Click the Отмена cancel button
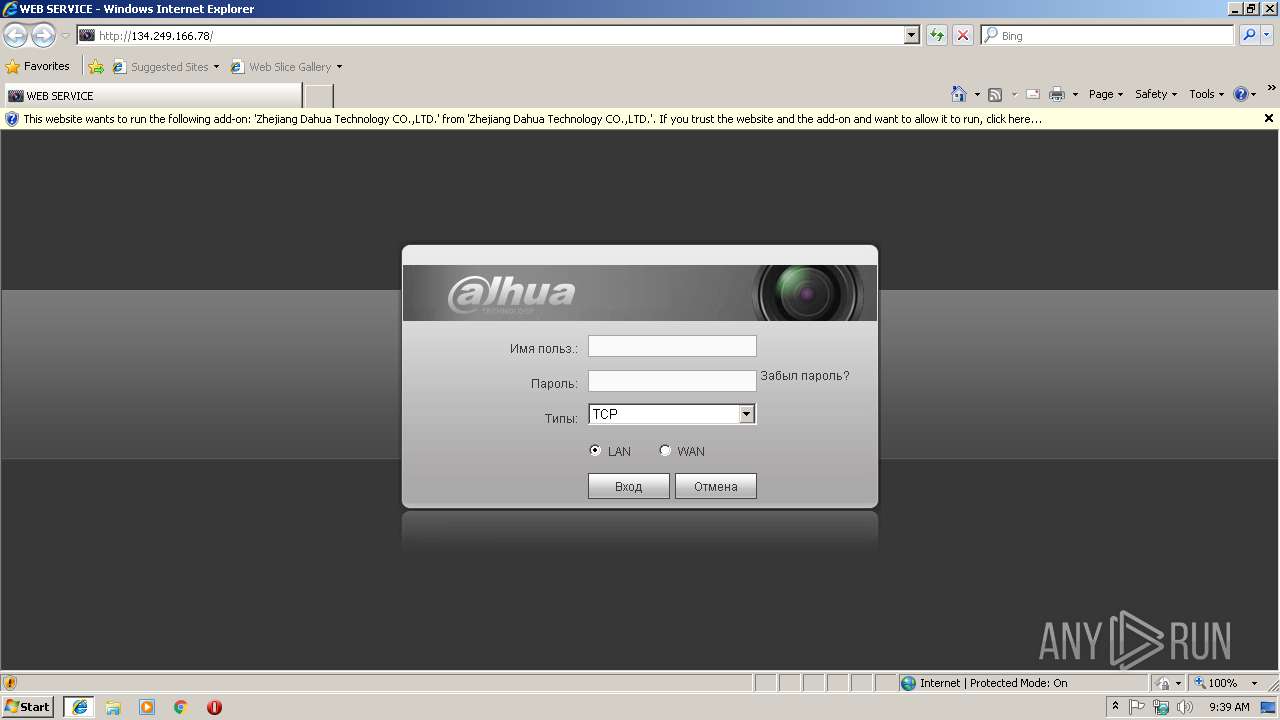The image size is (1280, 720). pos(716,486)
